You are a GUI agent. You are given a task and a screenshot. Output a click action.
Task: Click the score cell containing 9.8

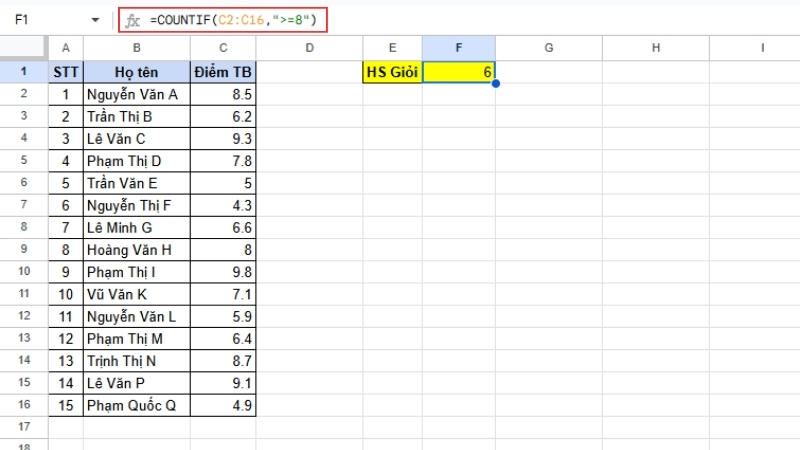coord(222,271)
